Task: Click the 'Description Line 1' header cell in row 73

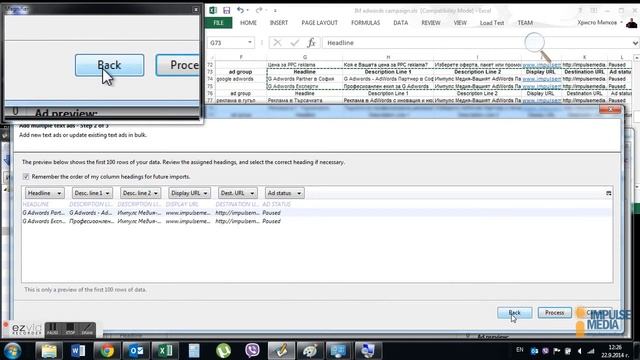Action: pyautogui.click(x=388, y=72)
